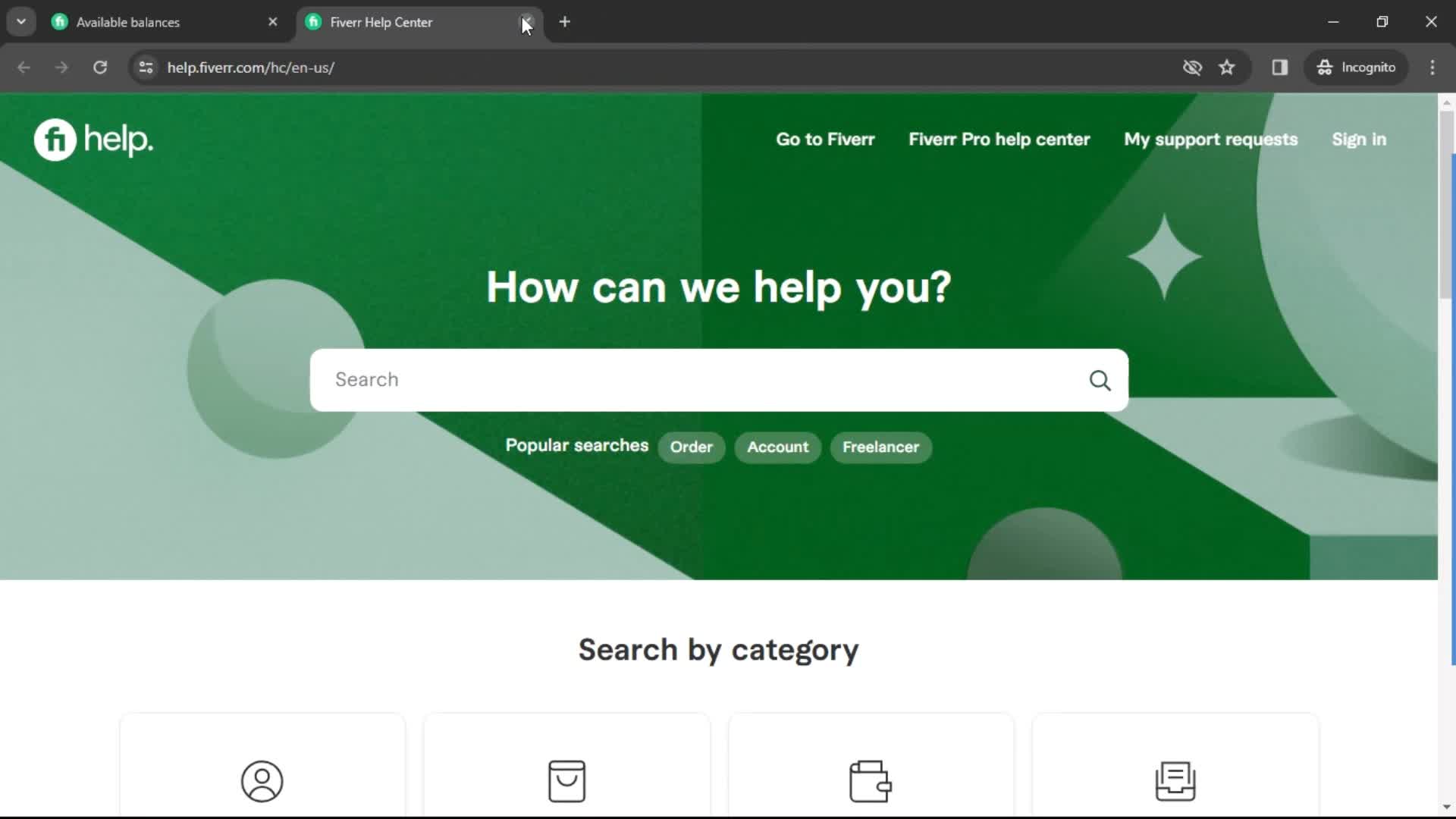Click the browser sidebar panel toggle
Viewport: 1456px width, 819px height.
click(x=1280, y=67)
